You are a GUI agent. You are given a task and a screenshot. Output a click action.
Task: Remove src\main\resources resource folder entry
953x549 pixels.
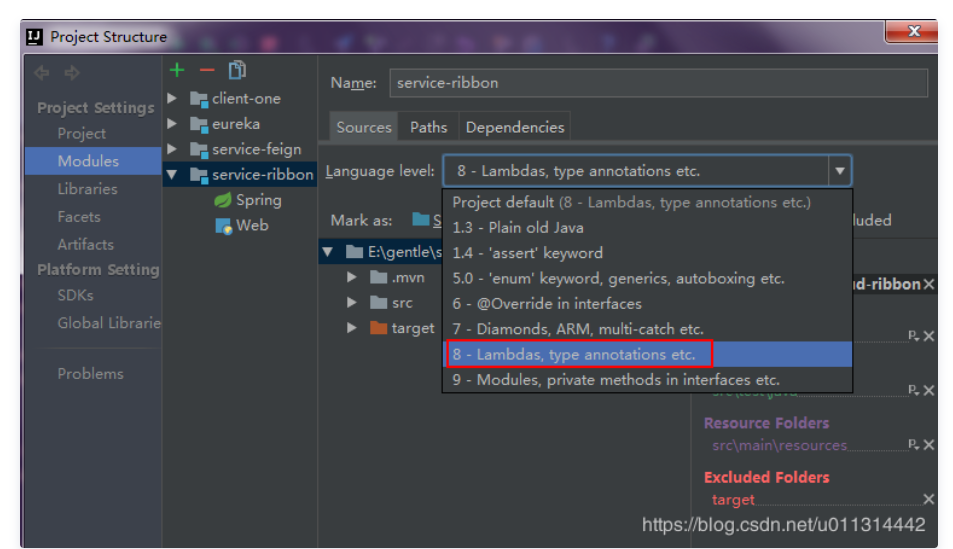[929, 445]
